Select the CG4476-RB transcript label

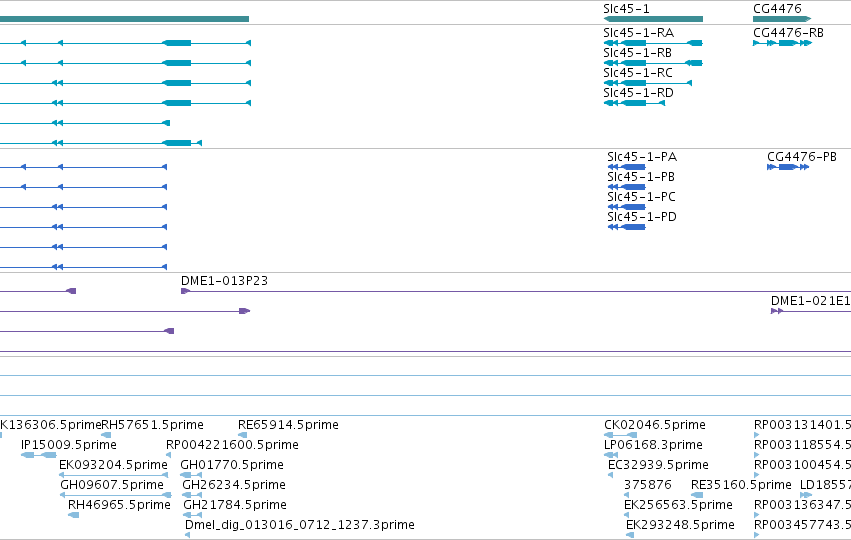click(788, 33)
